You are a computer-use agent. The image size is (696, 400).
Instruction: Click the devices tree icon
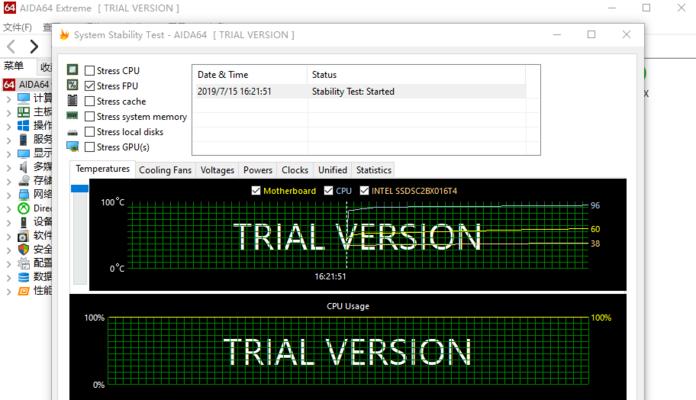(x=24, y=222)
